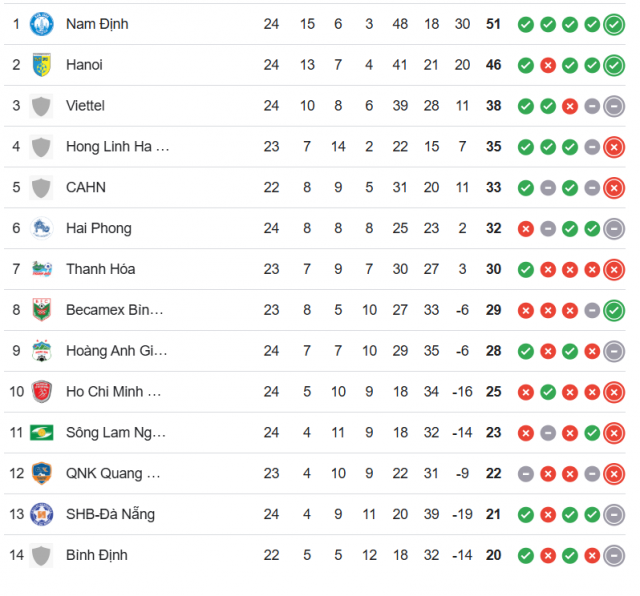Viewport: 640px width, 596px height.
Task: Click Viettel's outlined latest draw icon
Action: [614, 106]
